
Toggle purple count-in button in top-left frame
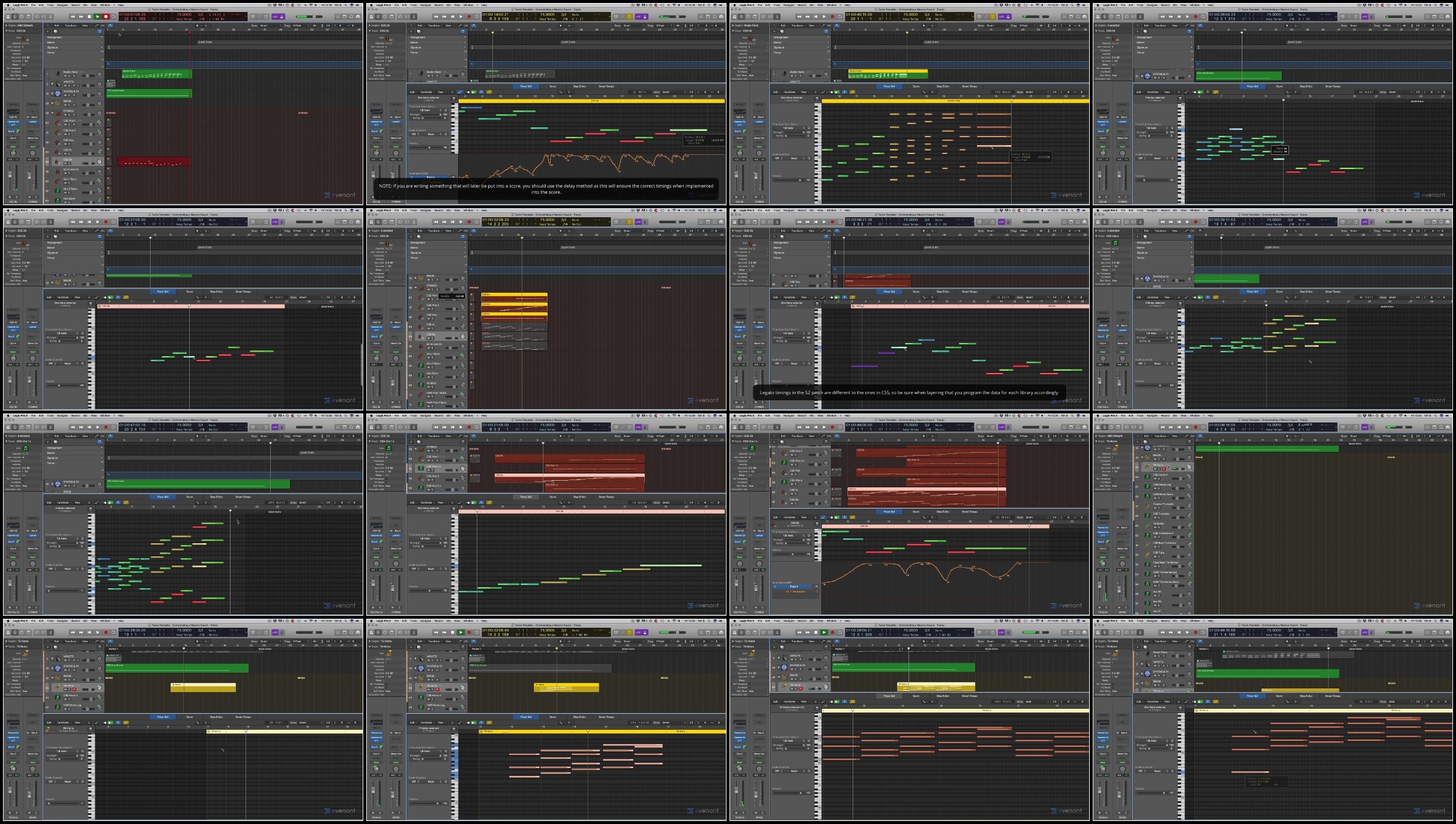point(275,16)
